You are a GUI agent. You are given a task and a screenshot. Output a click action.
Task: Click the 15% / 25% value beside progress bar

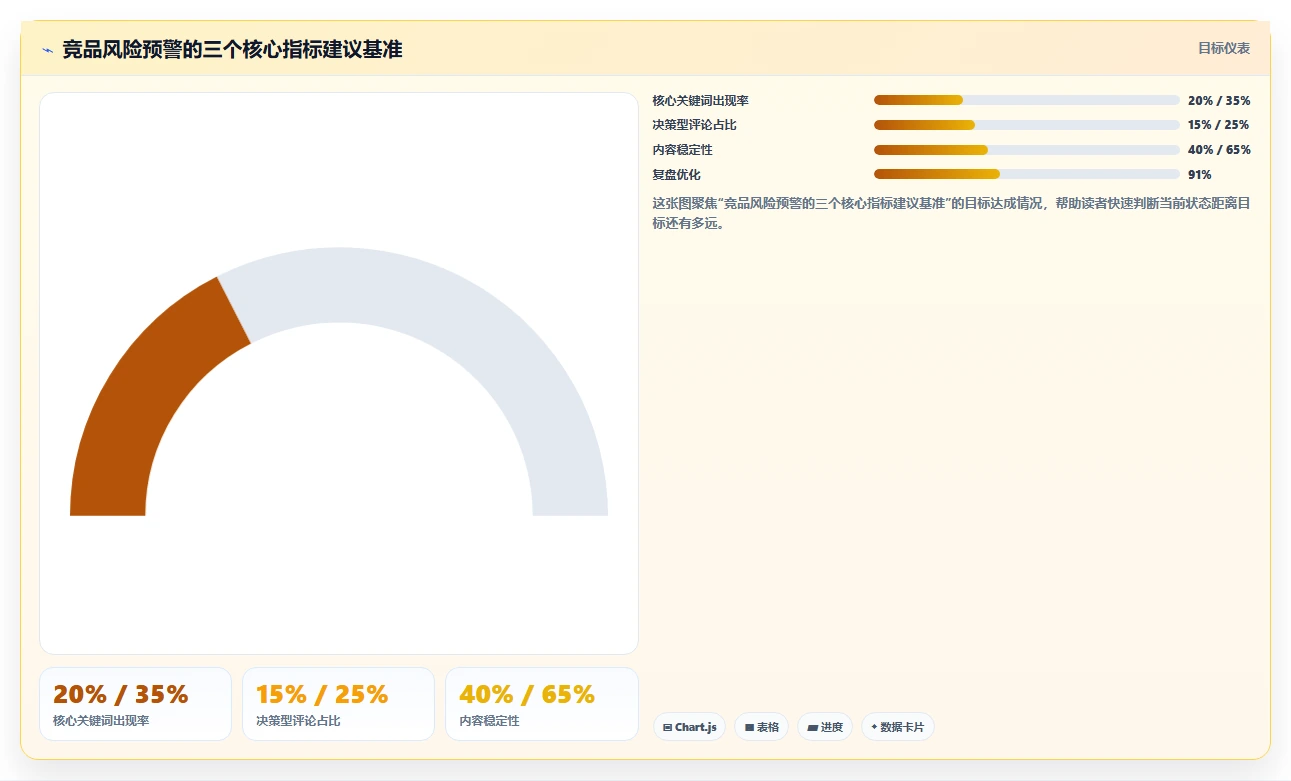[x=1219, y=125]
